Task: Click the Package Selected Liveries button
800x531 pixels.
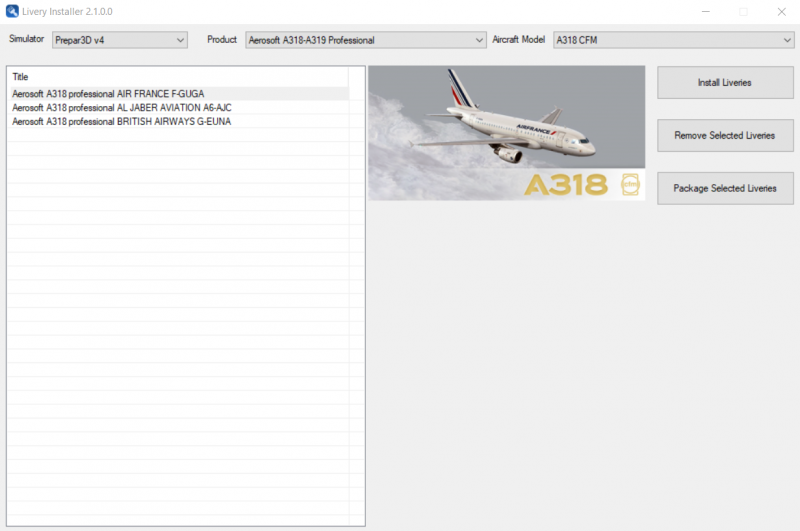Action: click(x=725, y=188)
